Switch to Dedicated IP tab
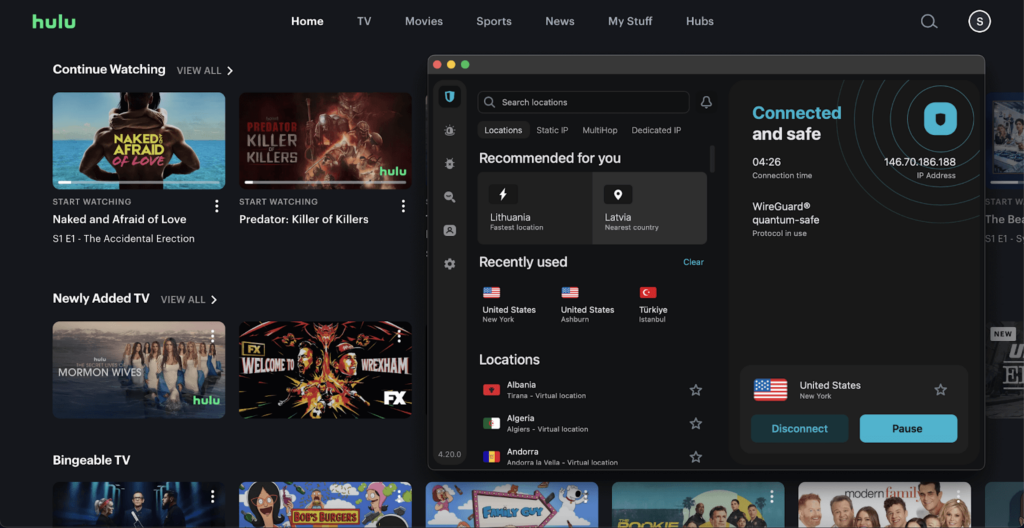Screen dimensions: 1024x528 point(656,130)
